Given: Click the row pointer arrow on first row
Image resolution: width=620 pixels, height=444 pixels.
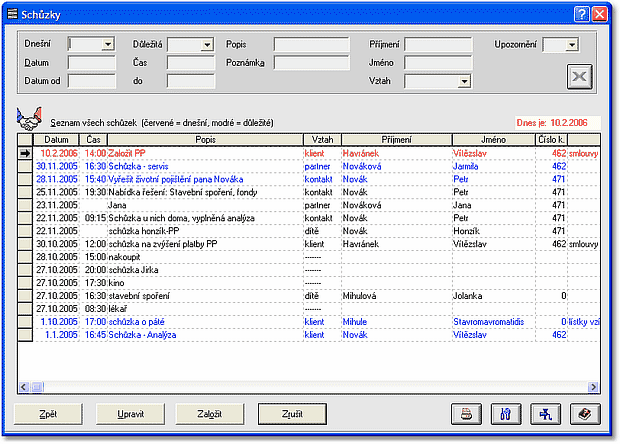Looking at the screenshot, I should coord(24,154).
